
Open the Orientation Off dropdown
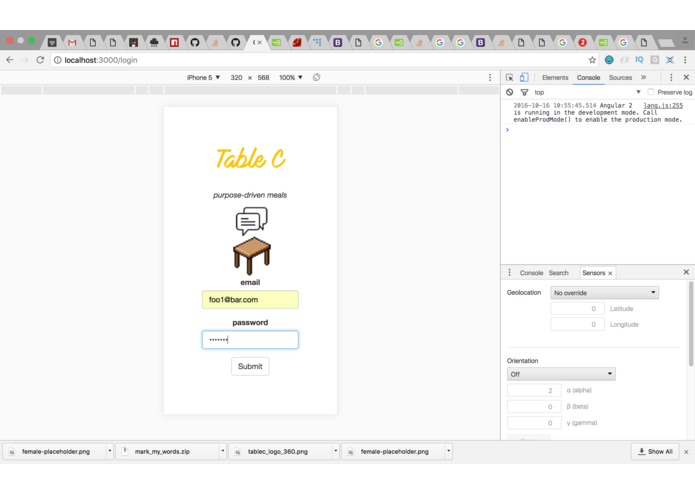561,374
